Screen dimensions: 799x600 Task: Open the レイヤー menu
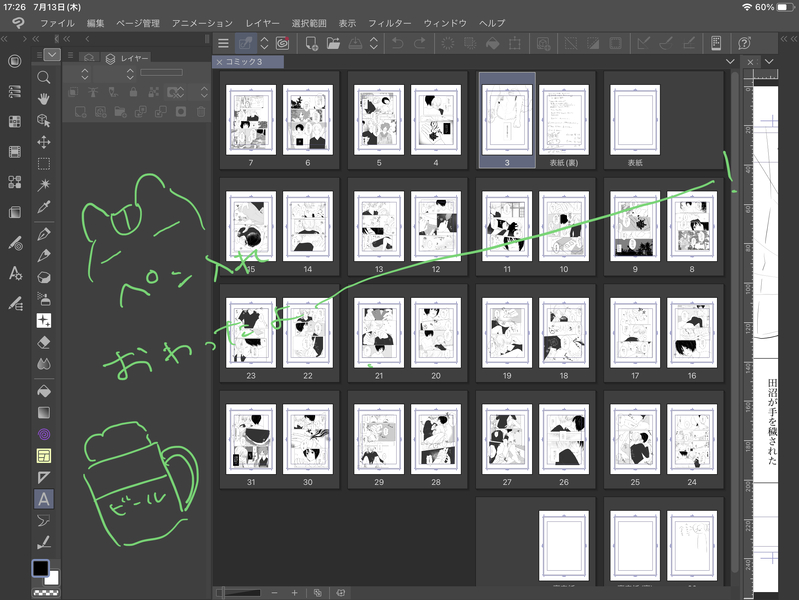tap(262, 23)
